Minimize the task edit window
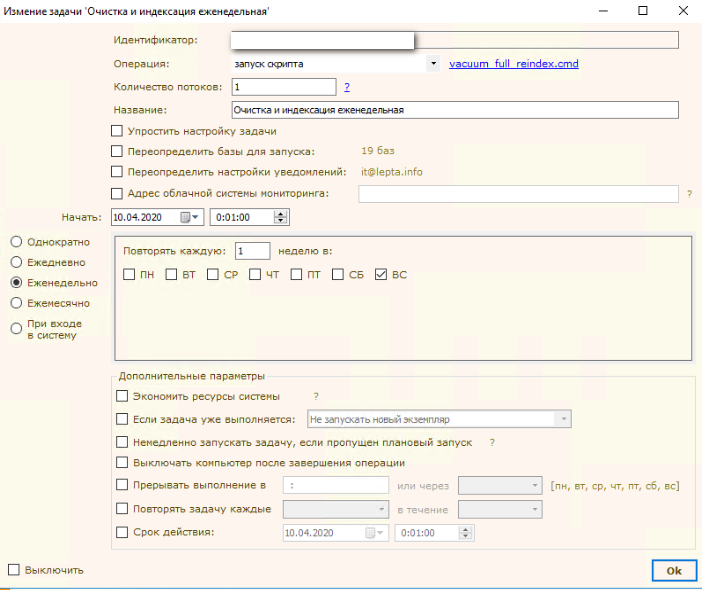702x590 pixels. point(604,11)
